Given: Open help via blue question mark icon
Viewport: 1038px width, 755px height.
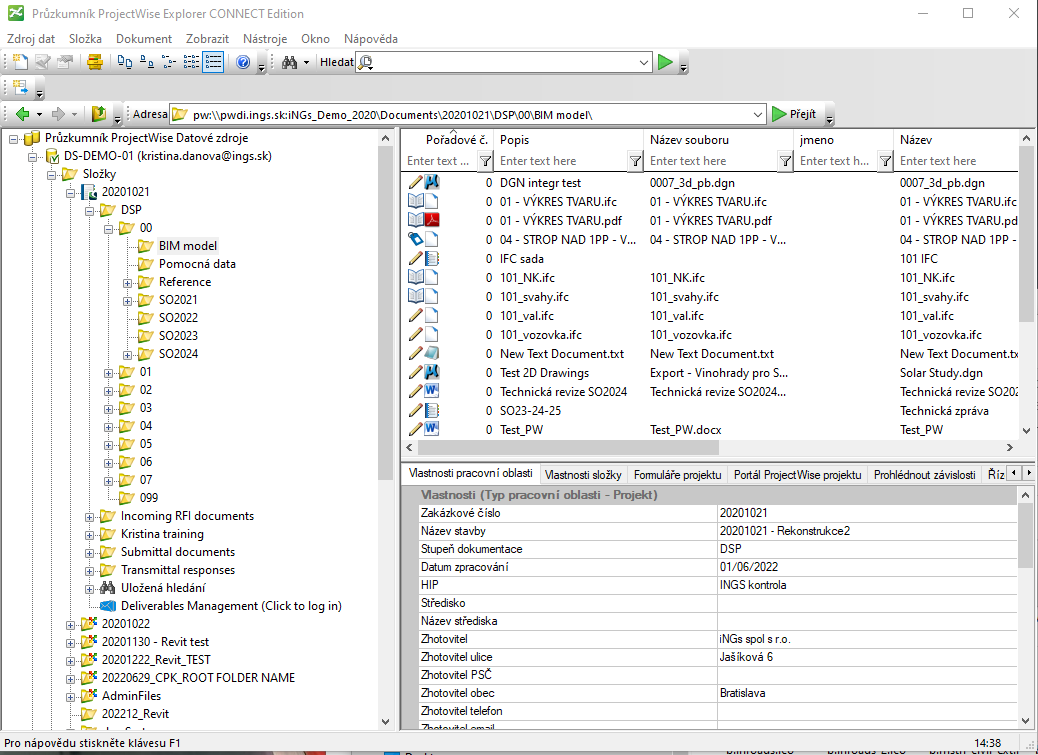Looking at the screenshot, I should 242,62.
